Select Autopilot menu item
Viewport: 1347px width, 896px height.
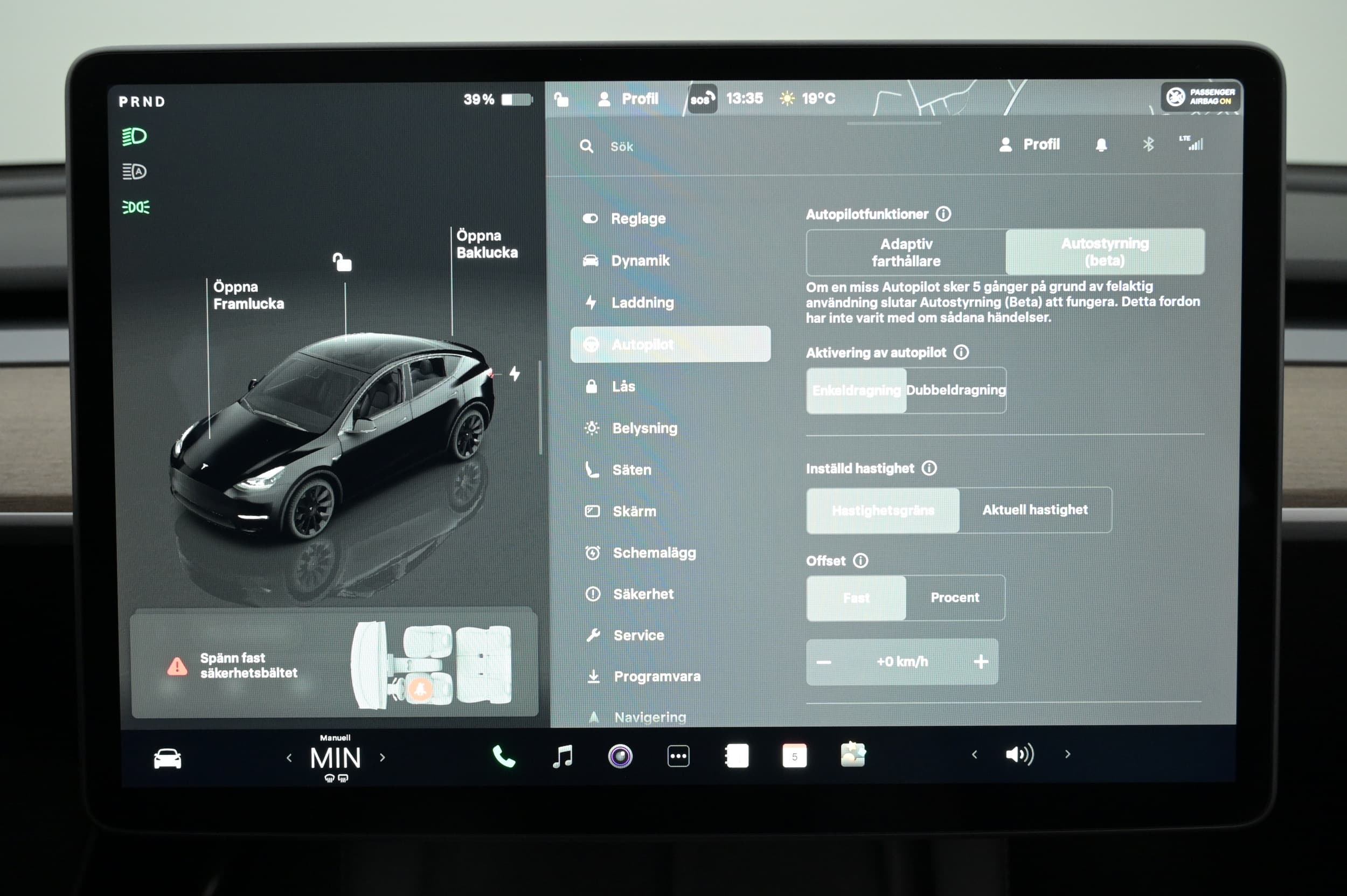tap(671, 344)
